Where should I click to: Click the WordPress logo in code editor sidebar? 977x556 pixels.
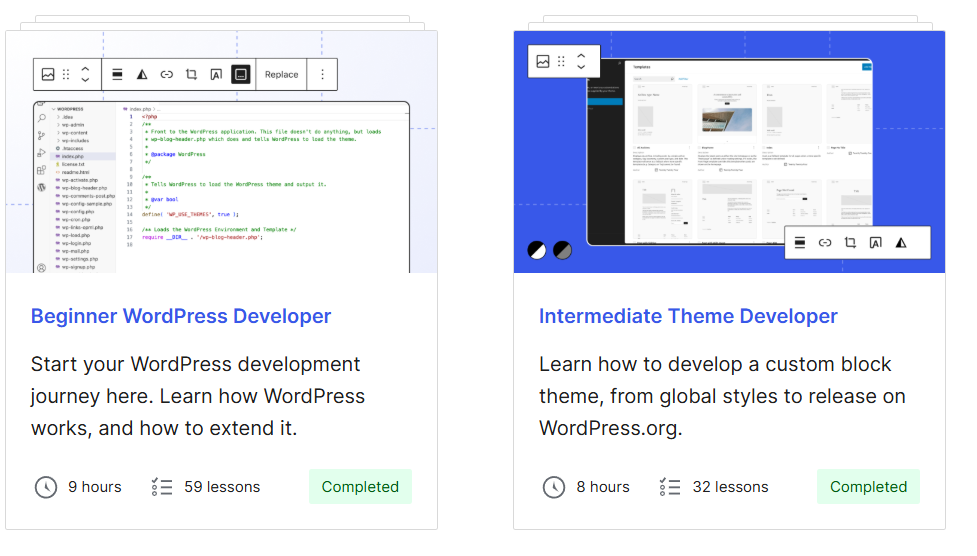click(x=42, y=187)
